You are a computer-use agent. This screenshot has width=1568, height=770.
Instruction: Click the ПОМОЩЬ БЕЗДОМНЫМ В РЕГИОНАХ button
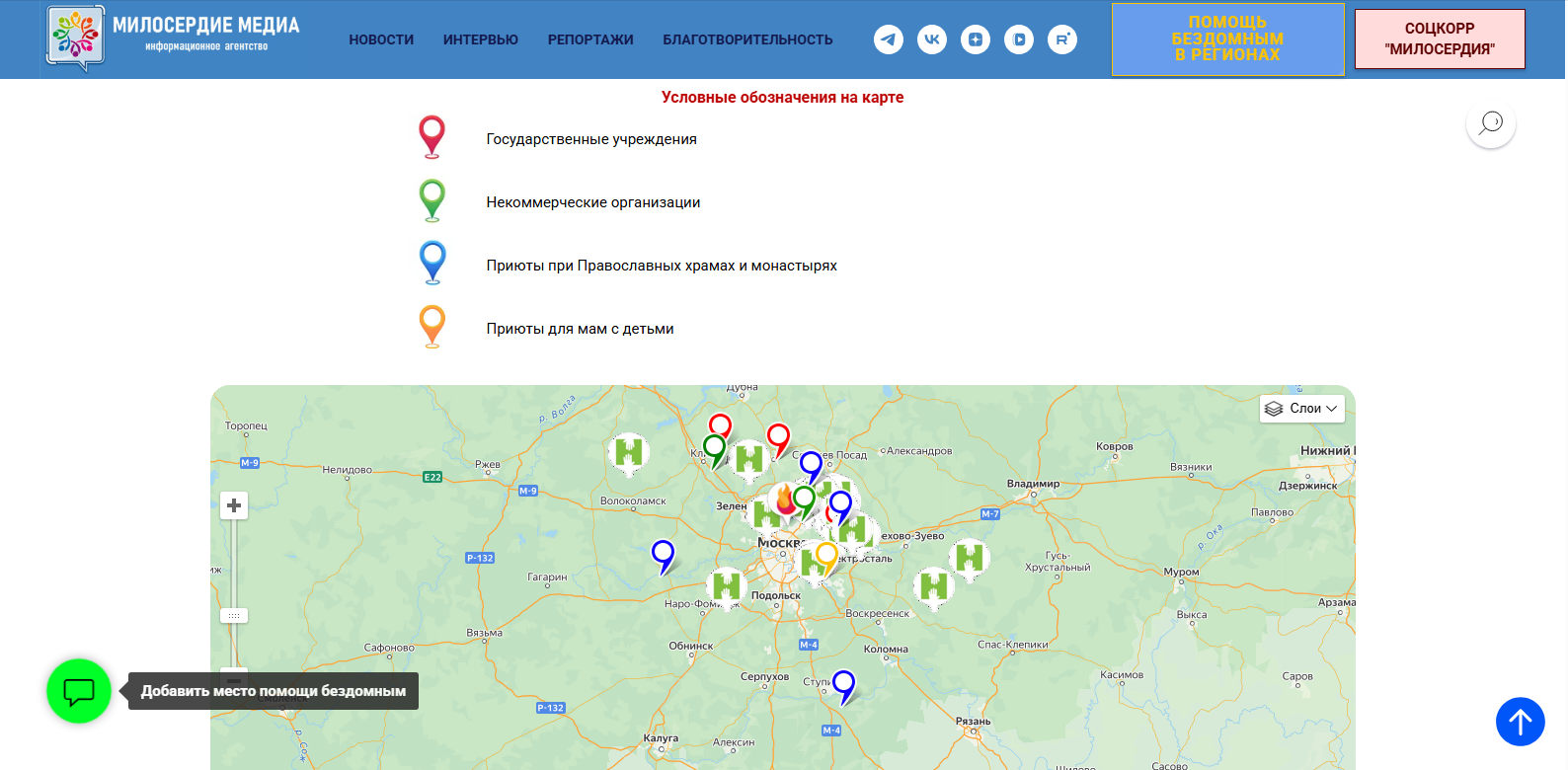click(x=1228, y=39)
